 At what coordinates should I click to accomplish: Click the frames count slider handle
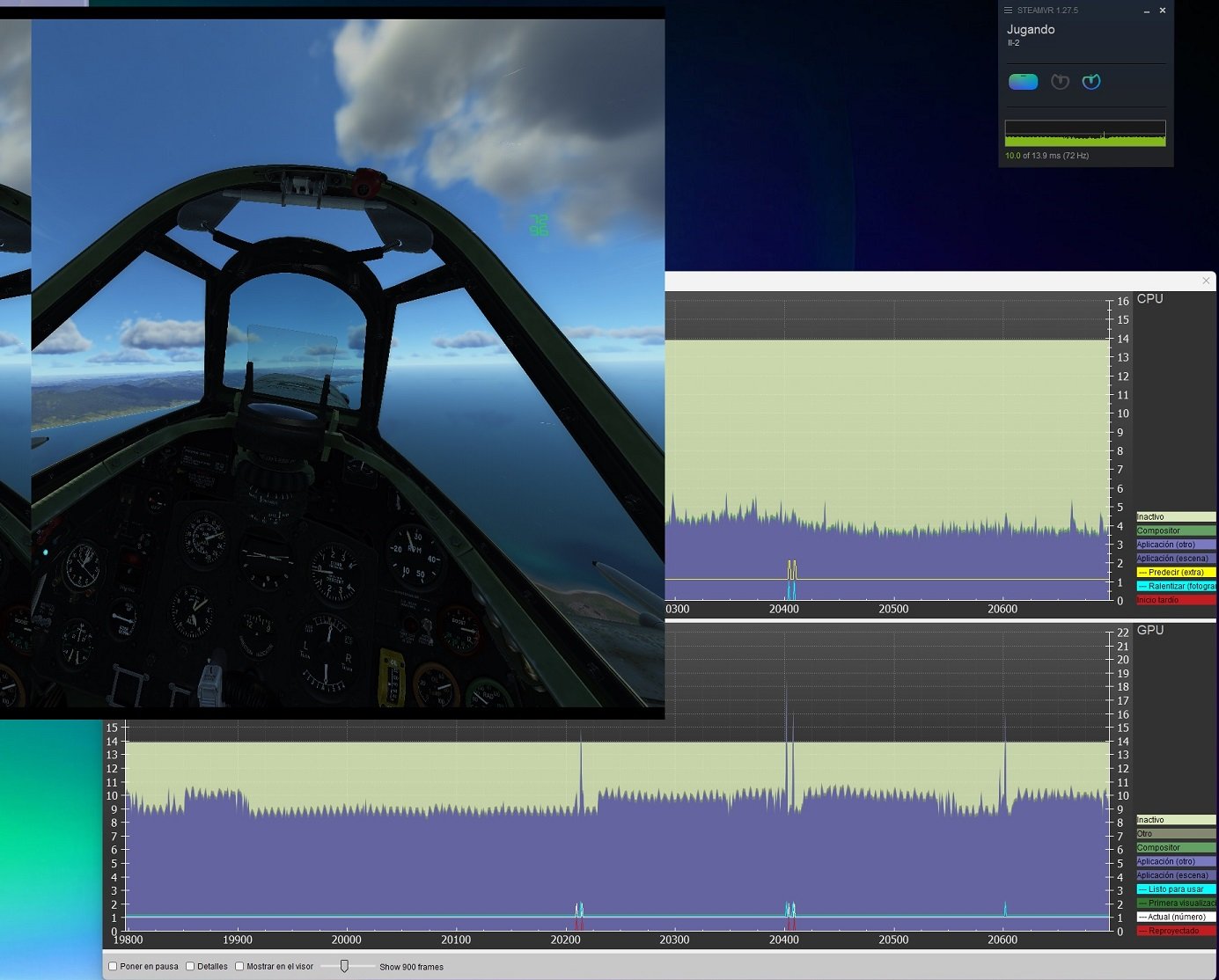pyautogui.click(x=344, y=966)
